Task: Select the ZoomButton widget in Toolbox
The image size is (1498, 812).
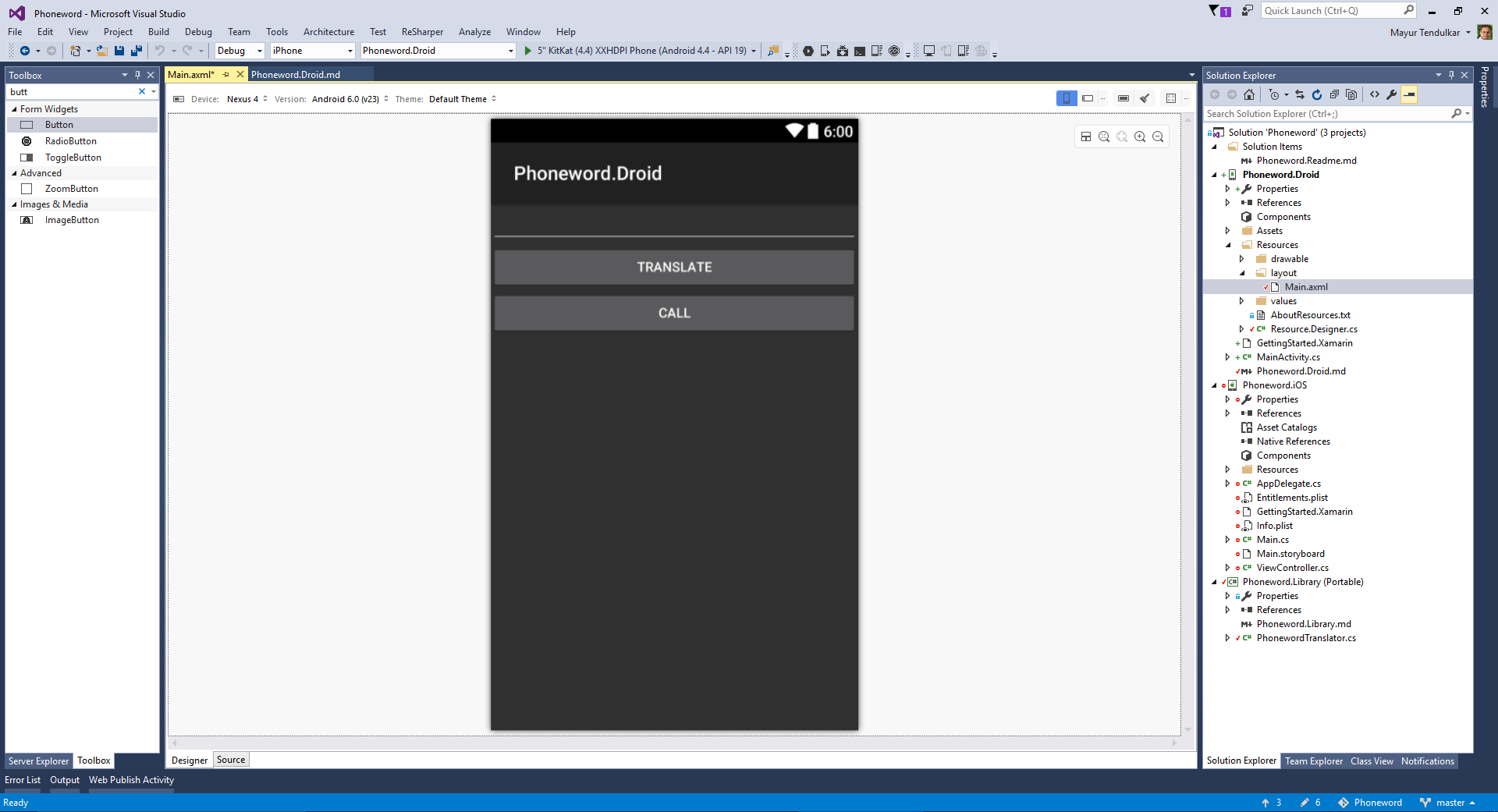Action: click(x=82, y=189)
